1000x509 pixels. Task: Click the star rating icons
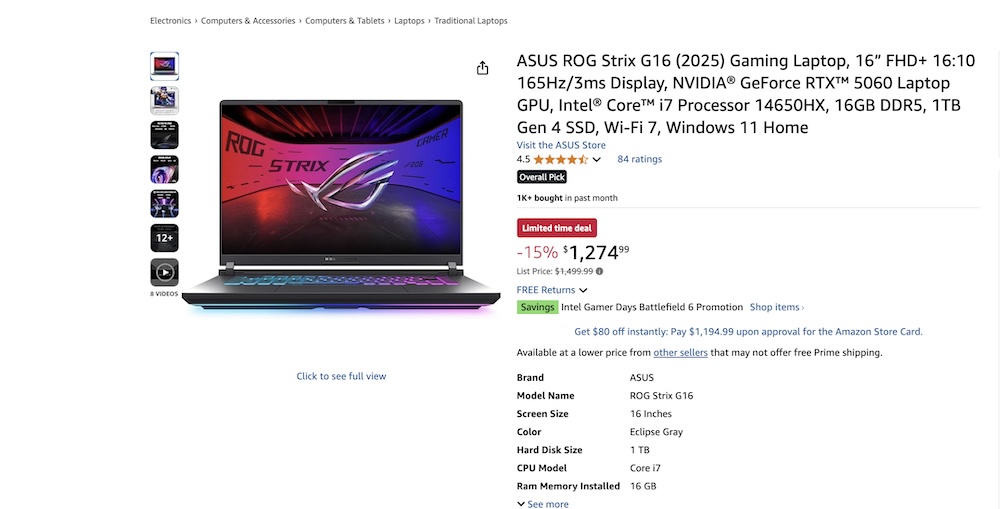click(x=560, y=159)
